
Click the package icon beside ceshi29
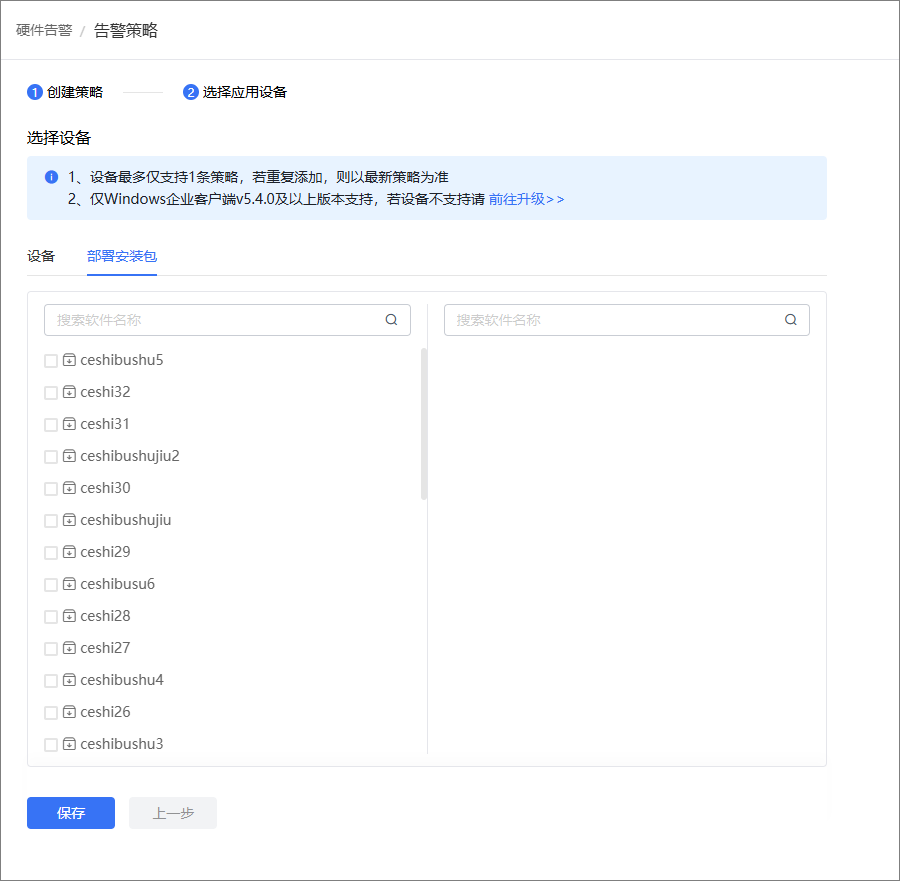point(69,552)
